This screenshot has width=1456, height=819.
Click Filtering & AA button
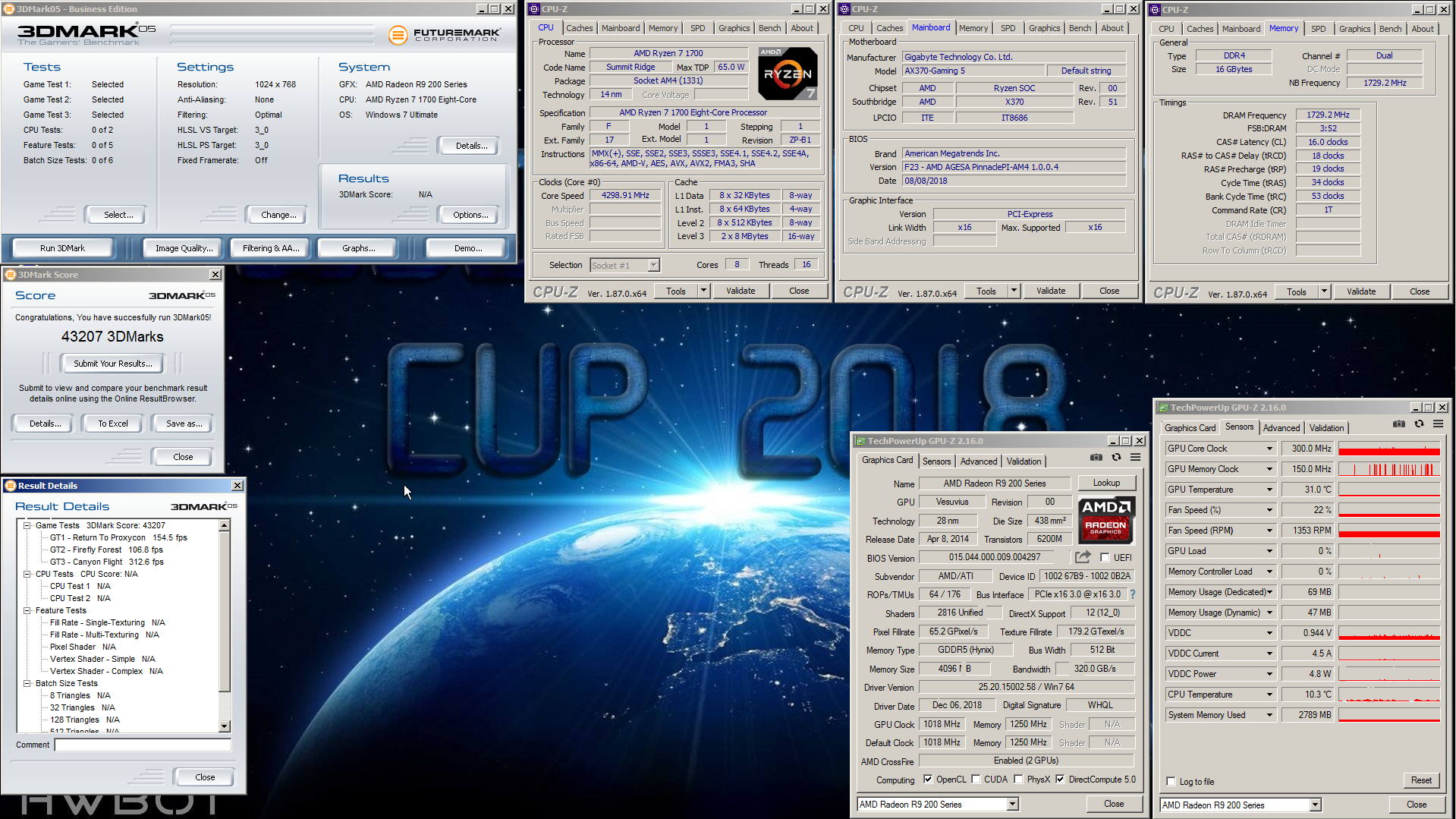pos(271,248)
